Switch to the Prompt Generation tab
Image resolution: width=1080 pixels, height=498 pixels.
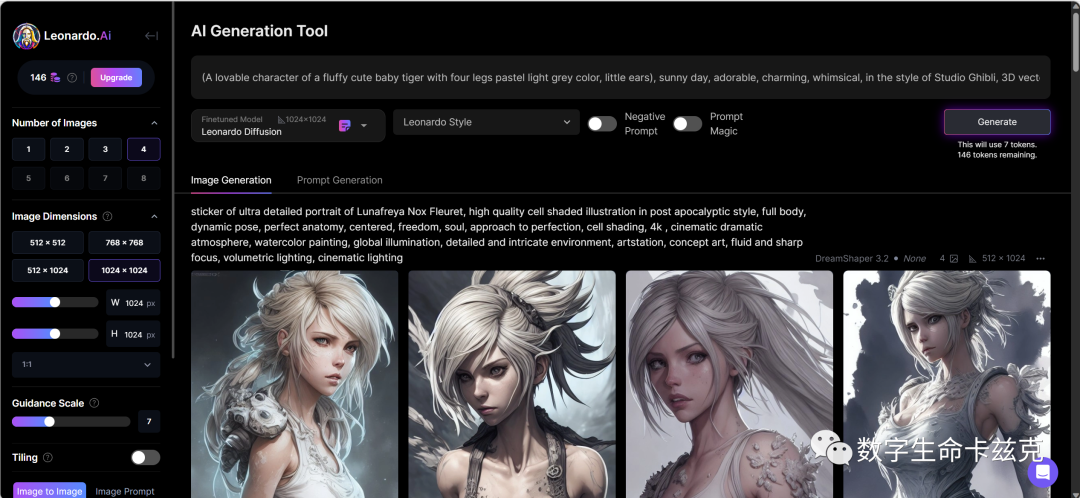[340, 180]
